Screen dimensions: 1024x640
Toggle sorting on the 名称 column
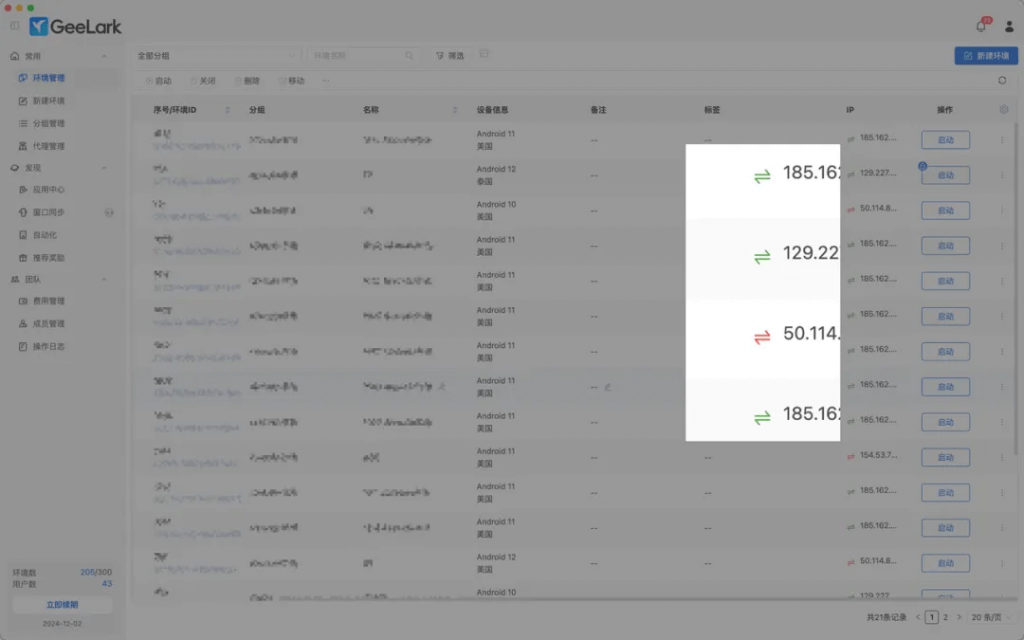point(455,110)
